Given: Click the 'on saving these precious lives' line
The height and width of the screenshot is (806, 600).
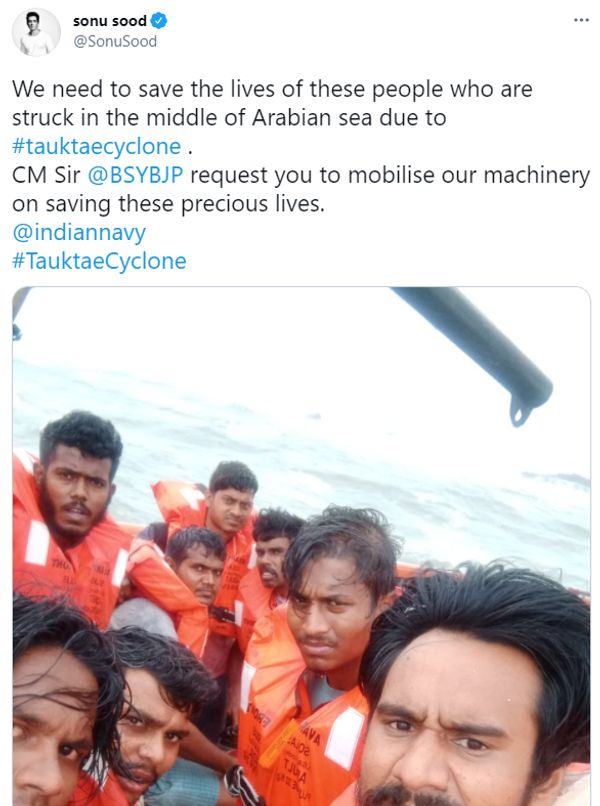Looking at the screenshot, I should [168, 204].
